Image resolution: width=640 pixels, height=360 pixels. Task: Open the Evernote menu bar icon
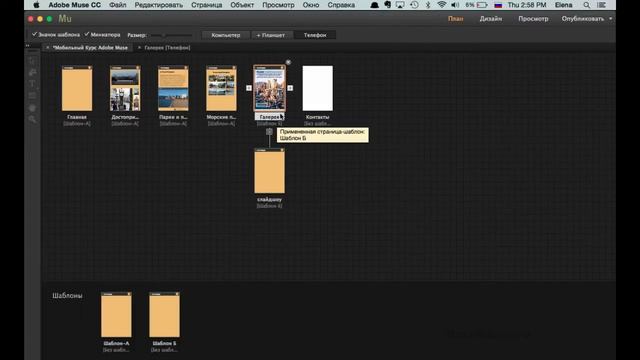coord(387,5)
